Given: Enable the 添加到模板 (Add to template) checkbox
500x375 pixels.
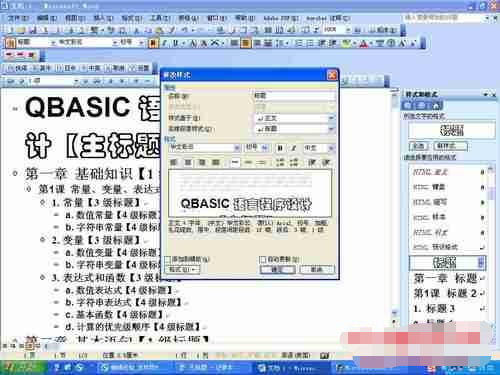Looking at the screenshot, I should (168, 259).
